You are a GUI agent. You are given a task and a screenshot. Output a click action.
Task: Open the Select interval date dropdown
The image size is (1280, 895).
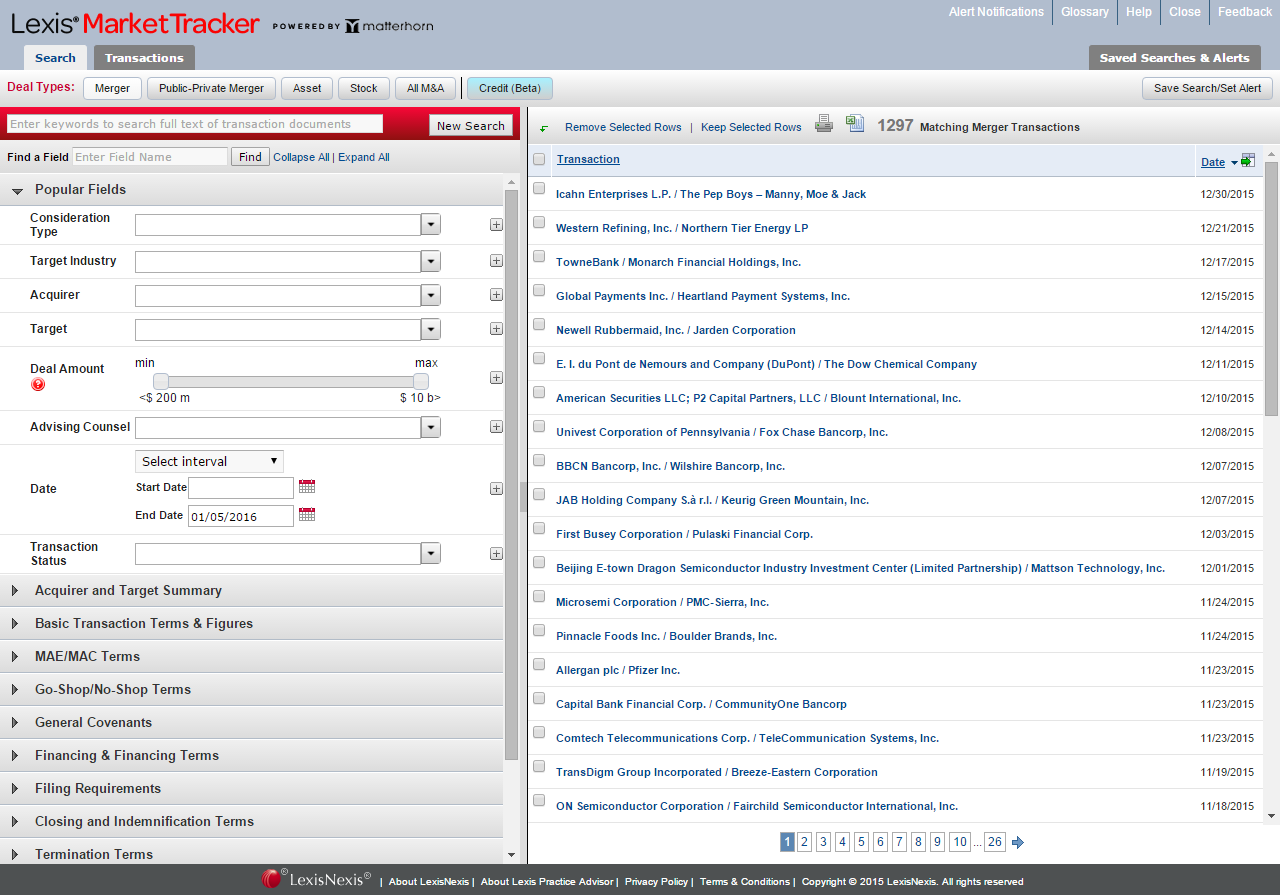point(209,461)
